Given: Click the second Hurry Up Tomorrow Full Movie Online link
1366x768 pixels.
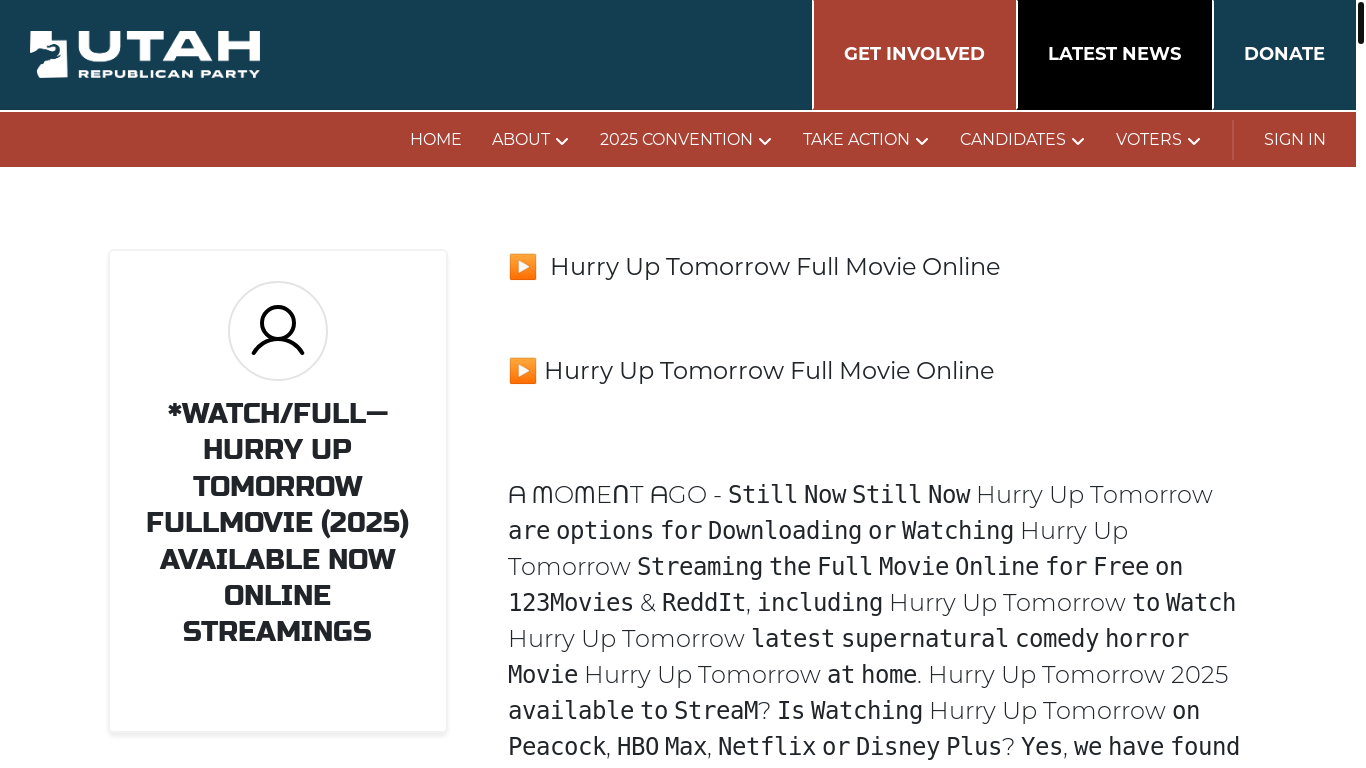Looking at the screenshot, I should pyautogui.click(x=769, y=371).
